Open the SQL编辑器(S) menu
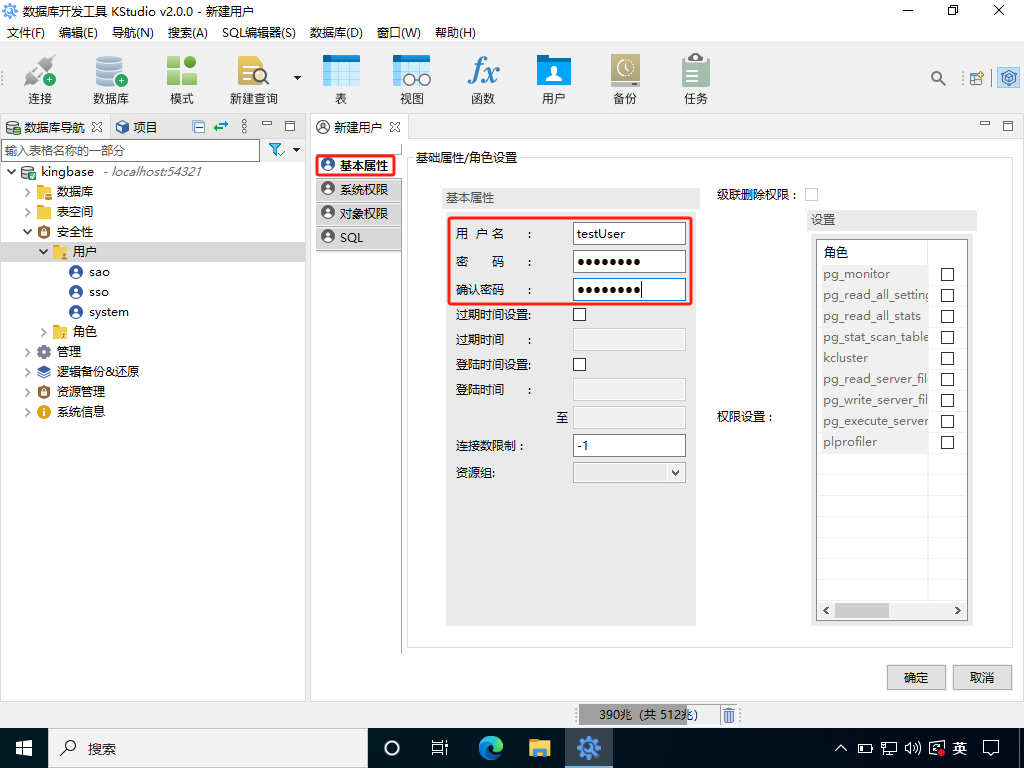This screenshot has height=768, width=1024. (x=258, y=33)
